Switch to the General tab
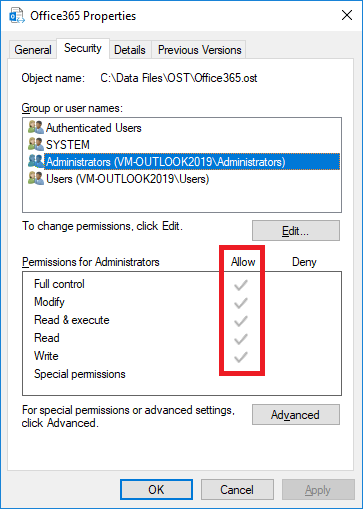Screen dimensions: 363x509 tap(33, 50)
